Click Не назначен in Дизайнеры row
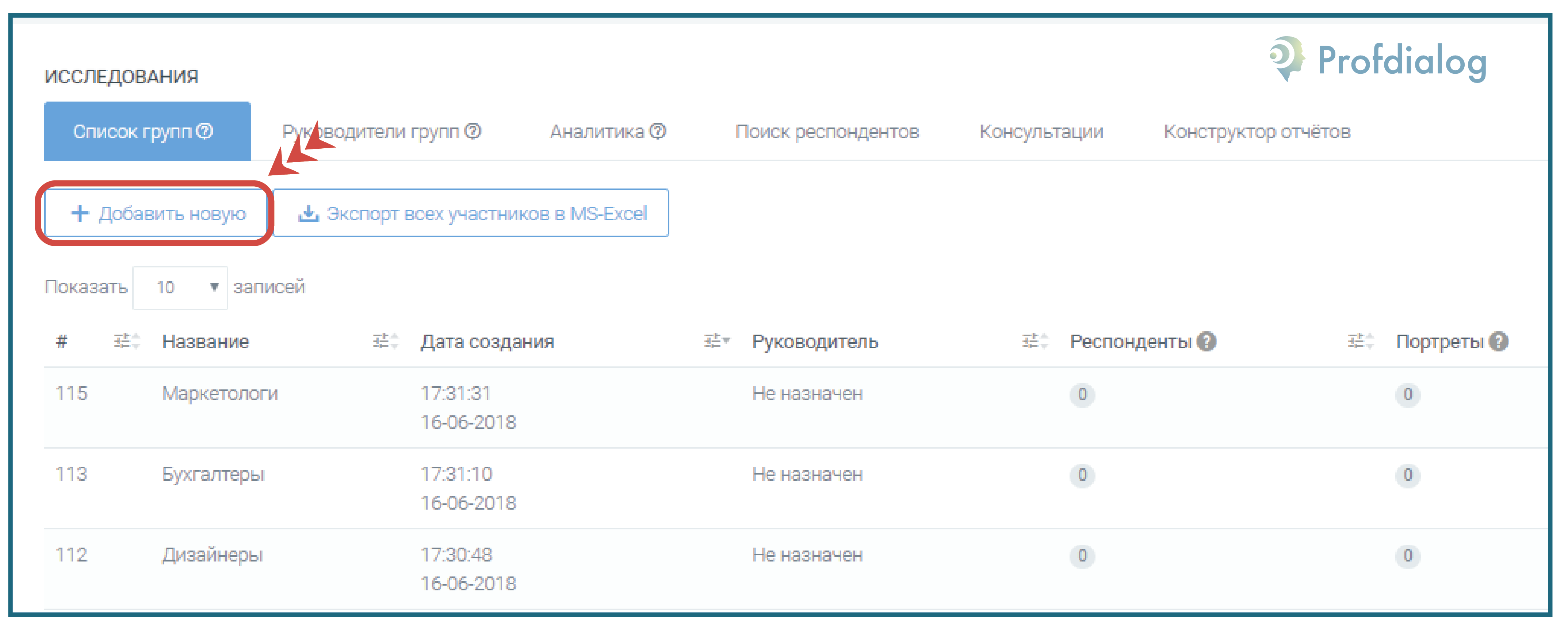The height and width of the screenshot is (632, 1568). click(807, 555)
